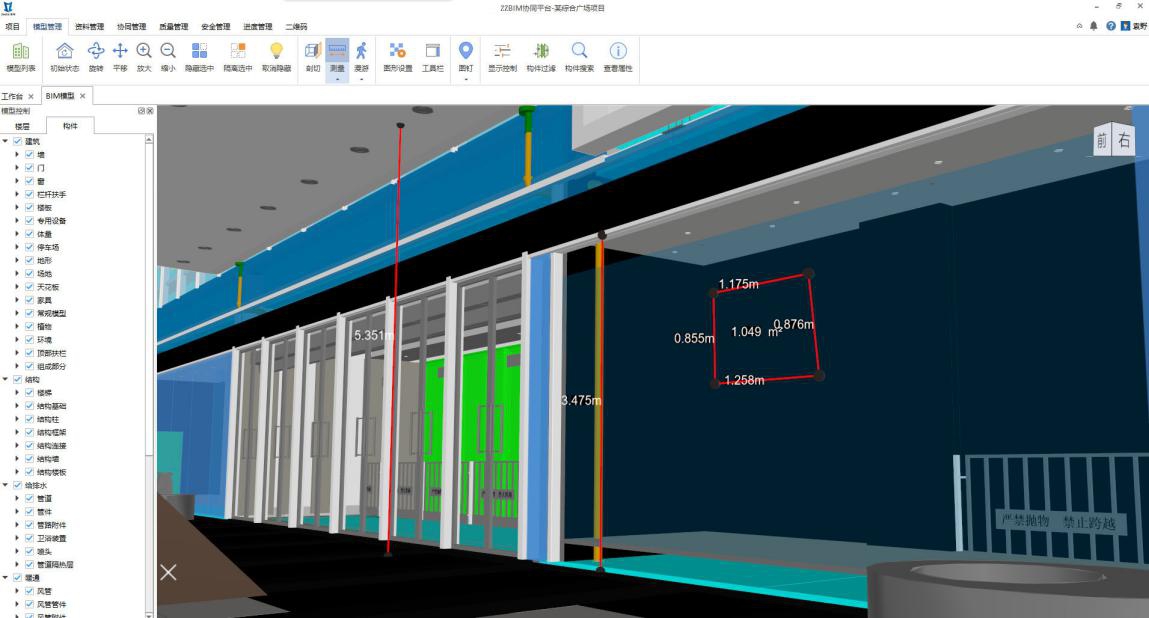Open 显示控制 display control sliders
The width and height of the screenshot is (1149, 618).
503,57
